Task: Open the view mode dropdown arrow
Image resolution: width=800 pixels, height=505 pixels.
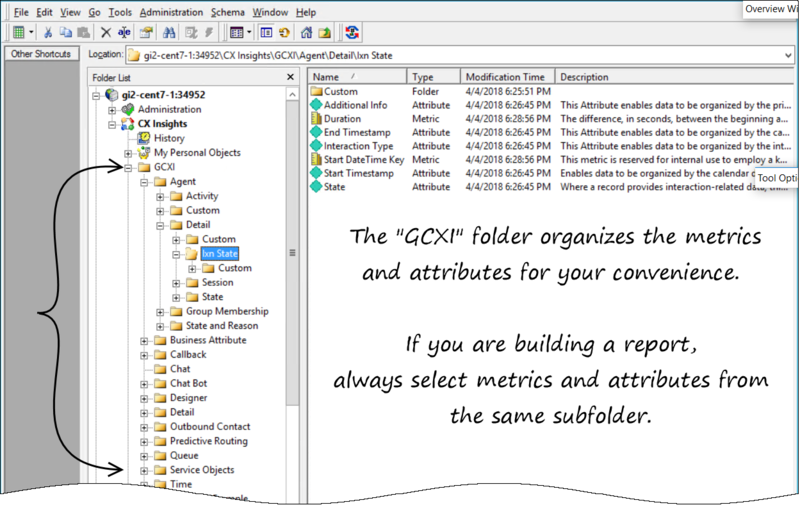Action: [249, 32]
